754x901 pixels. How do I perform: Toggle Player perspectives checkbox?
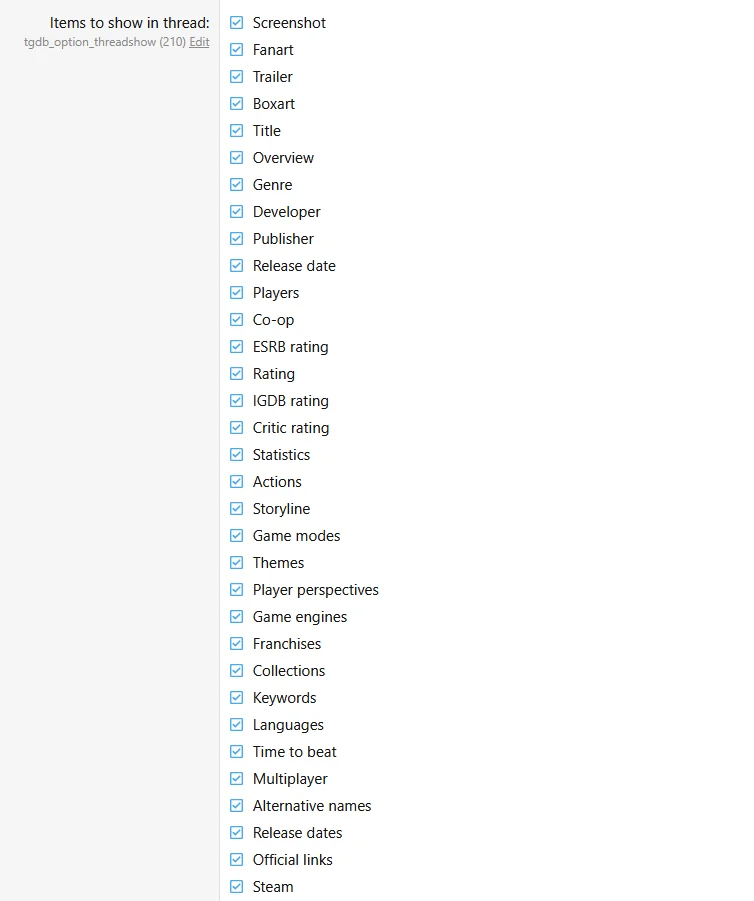pos(236,590)
